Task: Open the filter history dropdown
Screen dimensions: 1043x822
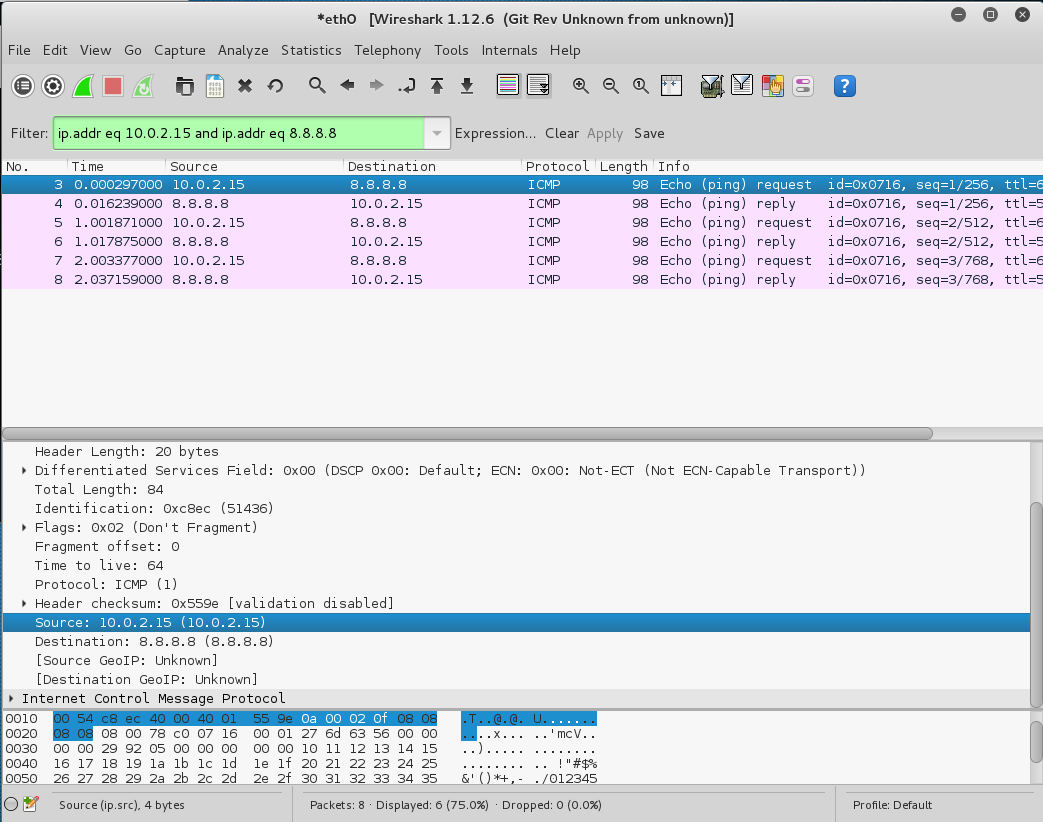Action: [436, 133]
